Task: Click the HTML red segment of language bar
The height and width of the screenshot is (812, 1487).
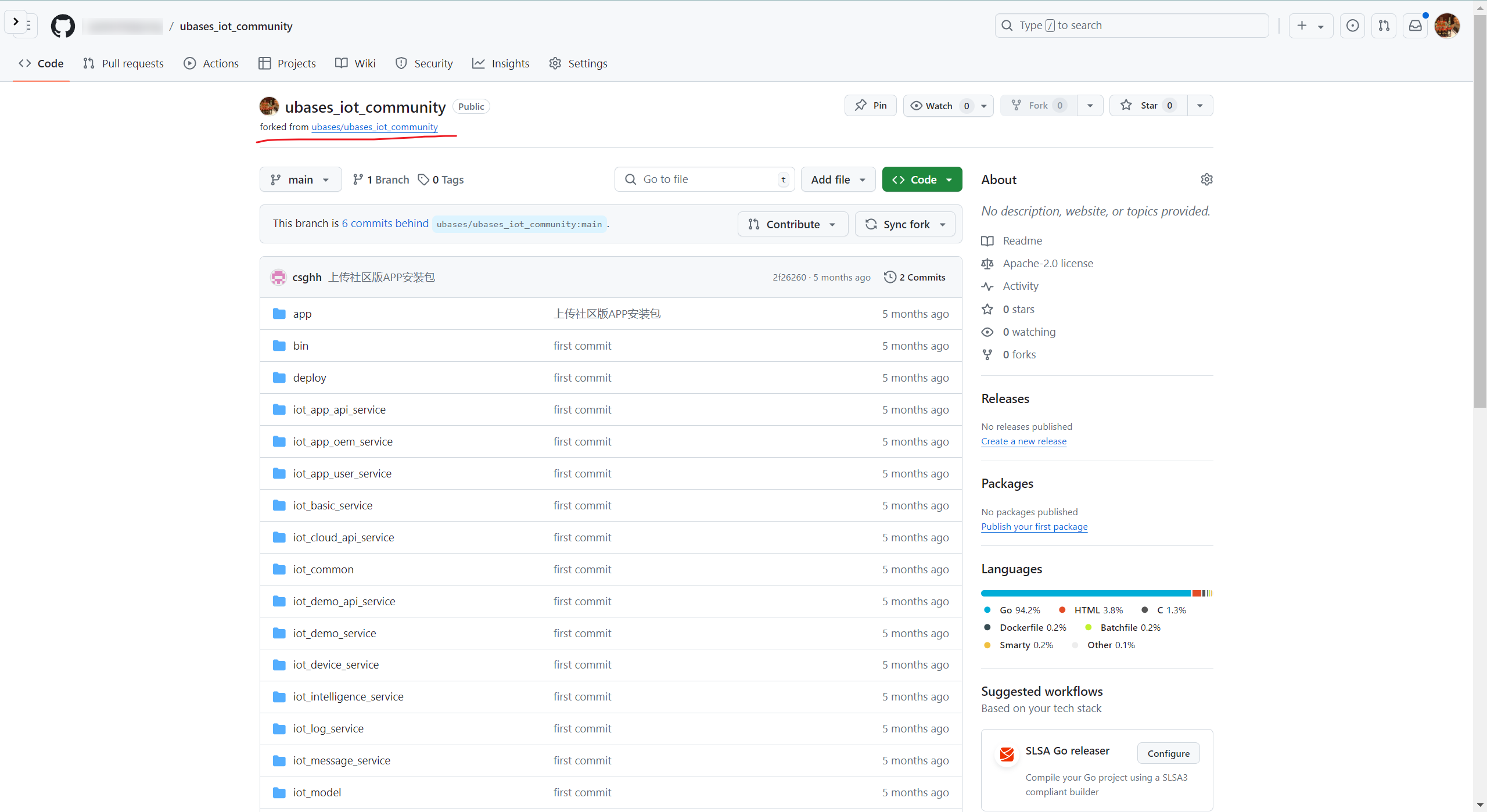Action: [1196, 593]
